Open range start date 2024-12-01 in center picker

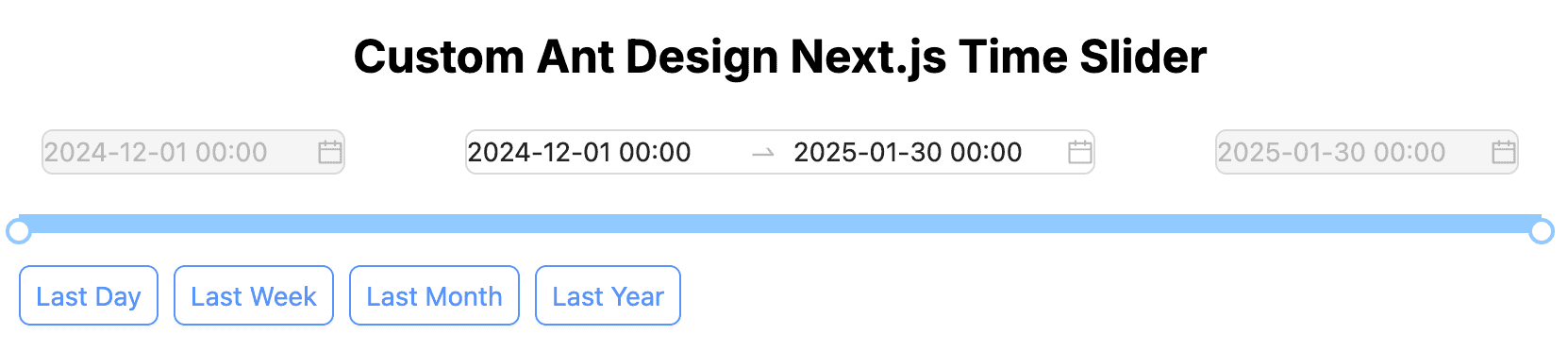(x=579, y=152)
